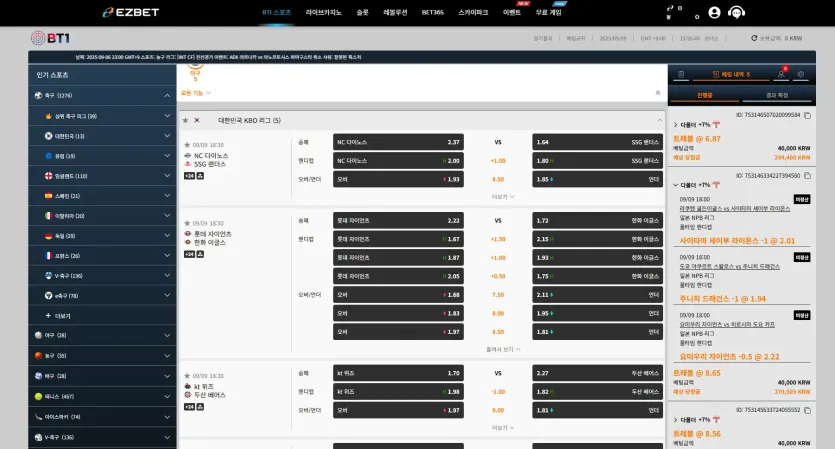Collapse the KBO 리그 section chevron
Viewport: 835px width, 449px height.
(659, 120)
